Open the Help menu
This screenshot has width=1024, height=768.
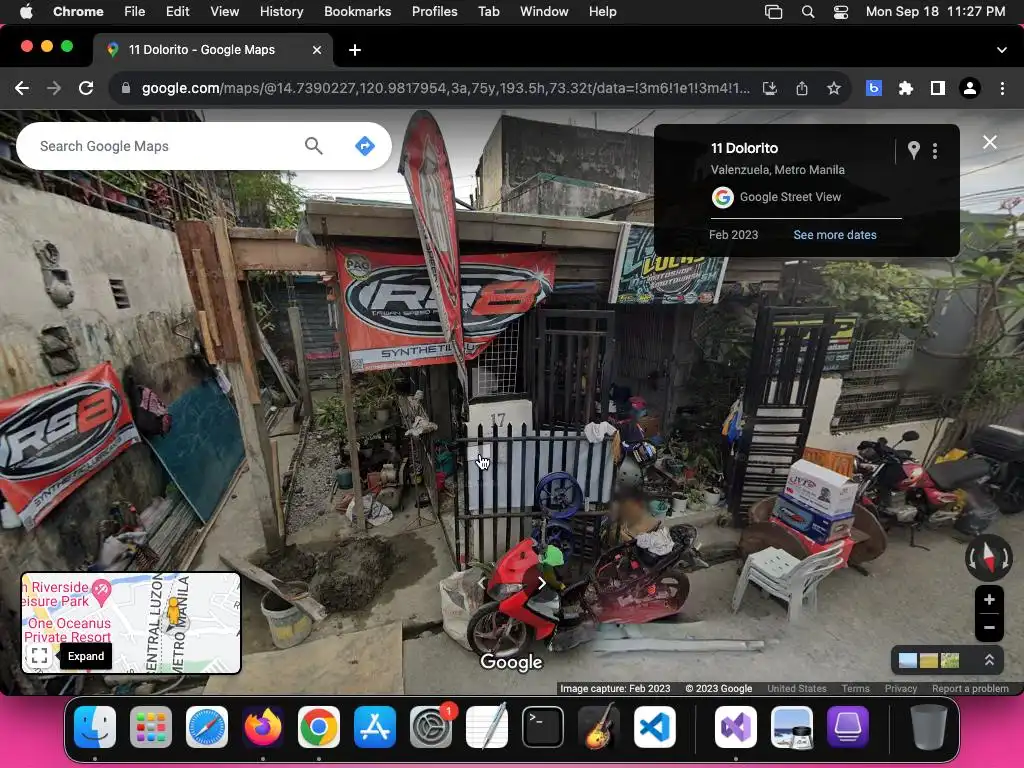(602, 11)
